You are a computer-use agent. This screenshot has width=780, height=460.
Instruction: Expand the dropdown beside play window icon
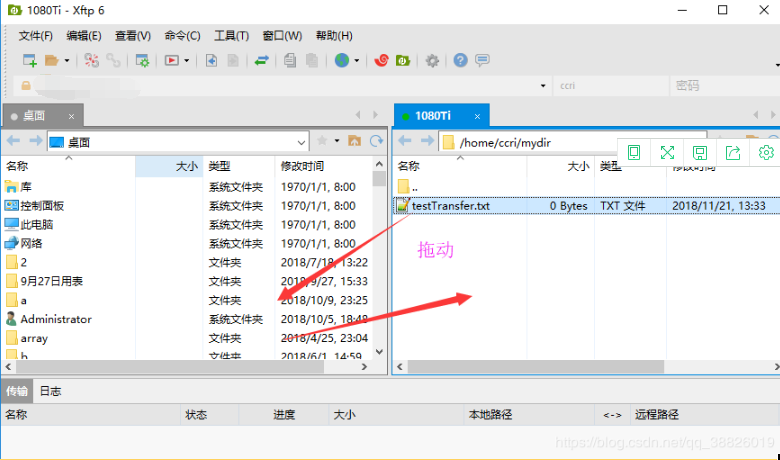click(x=187, y=61)
